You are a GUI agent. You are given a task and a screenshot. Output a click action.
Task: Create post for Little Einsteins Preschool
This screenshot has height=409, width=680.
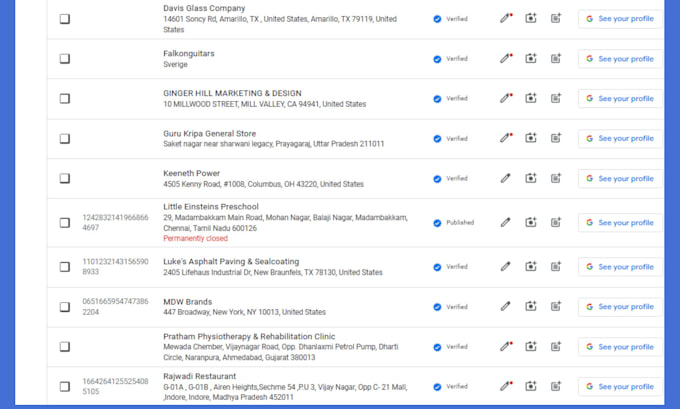point(556,222)
